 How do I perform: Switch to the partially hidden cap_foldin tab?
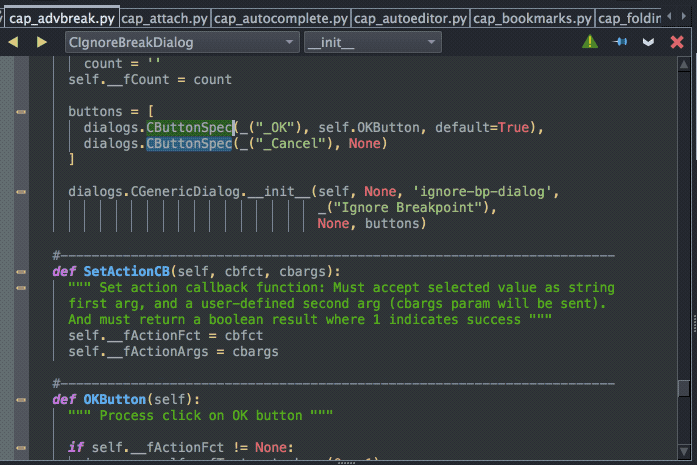click(x=629, y=18)
